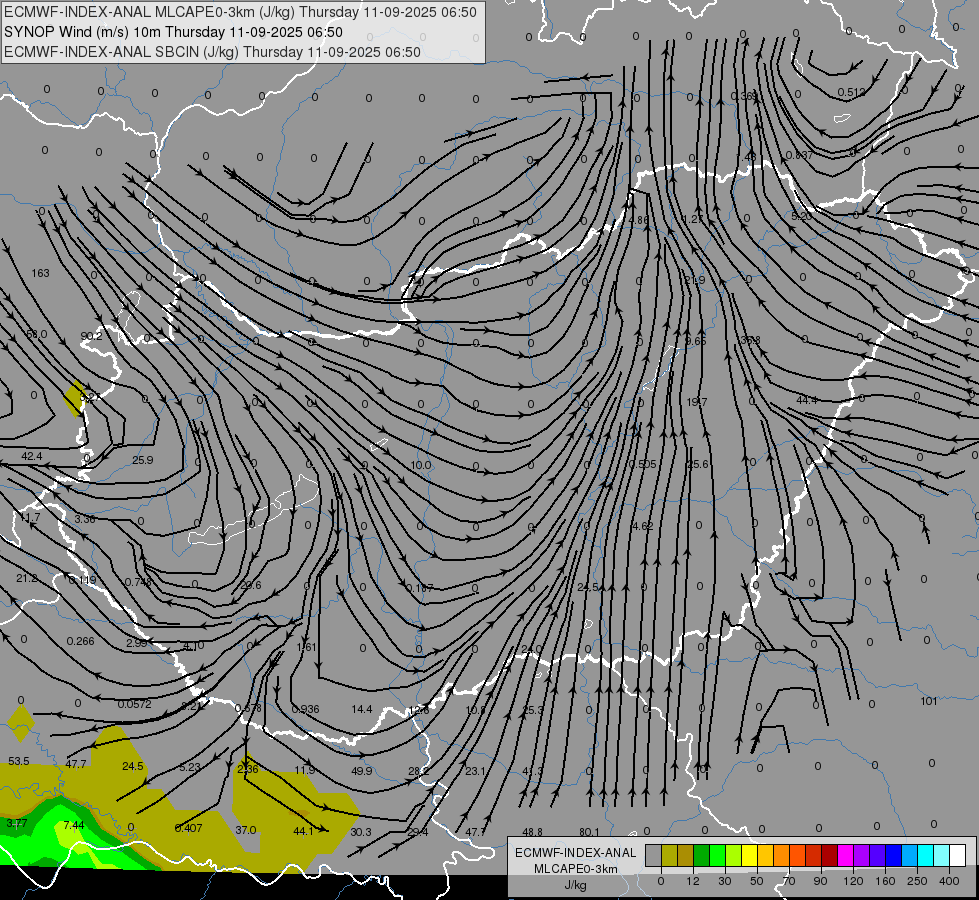Click the legend scale label 70
Screen dimensions: 979x900
click(x=789, y=881)
